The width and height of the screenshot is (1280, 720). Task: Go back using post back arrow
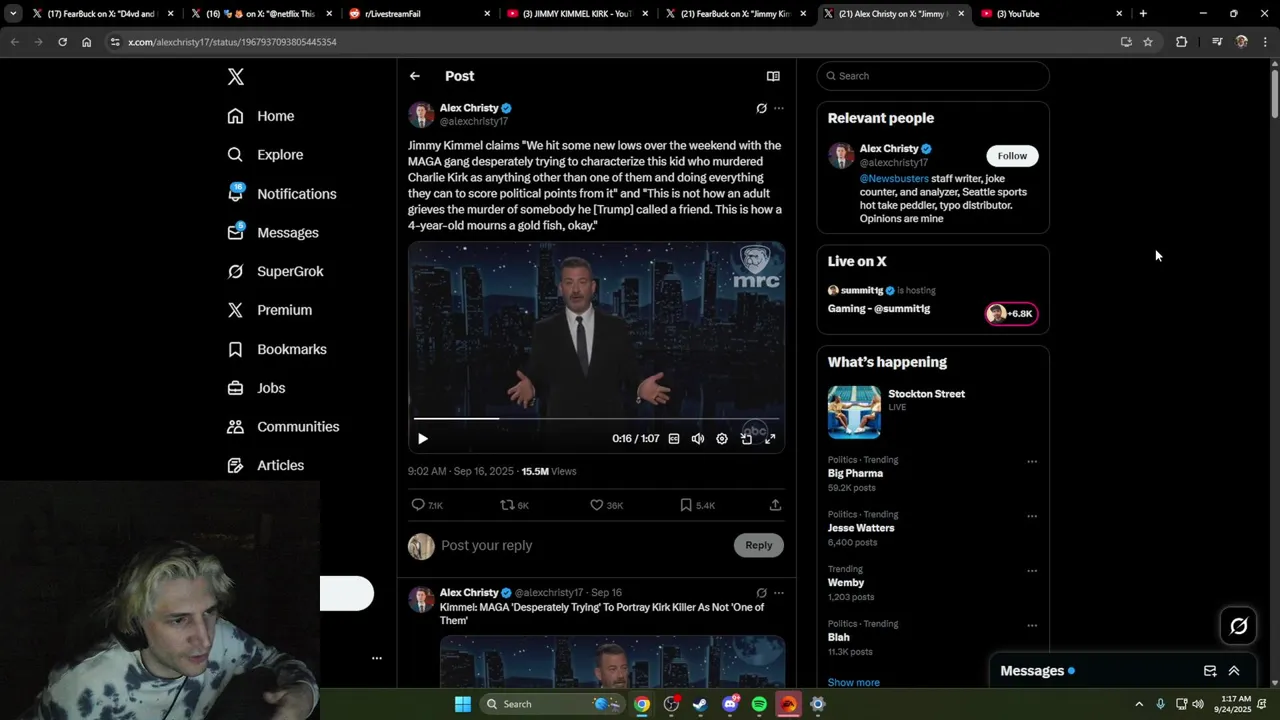(x=414, y=76)
